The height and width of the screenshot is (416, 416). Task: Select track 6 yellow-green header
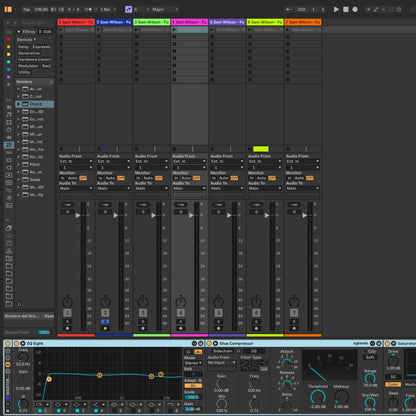[265, 22]
